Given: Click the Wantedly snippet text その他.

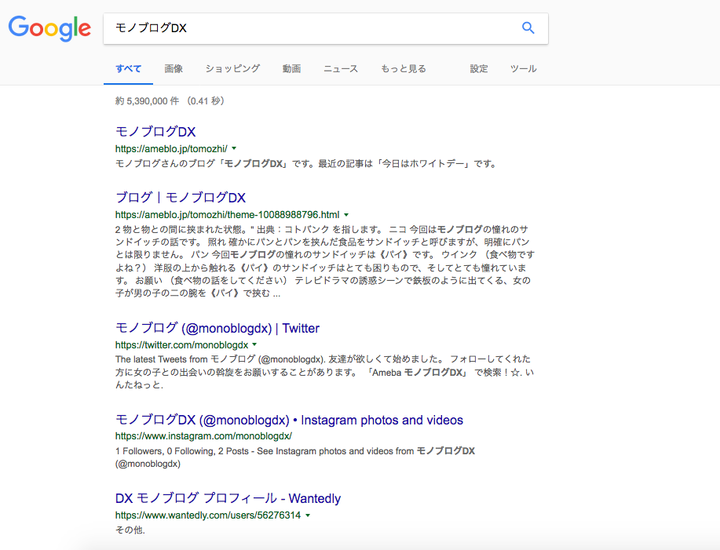Looking at the screenshot, I should pyautogui.click(x=130, y=530).
